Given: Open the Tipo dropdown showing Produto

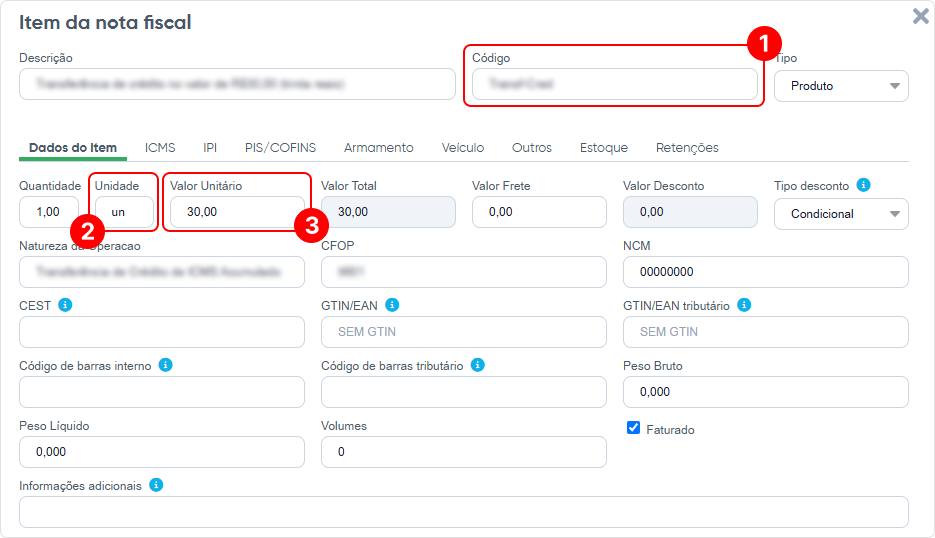Looking at the screenshot, I should click(x=841, y=86).
